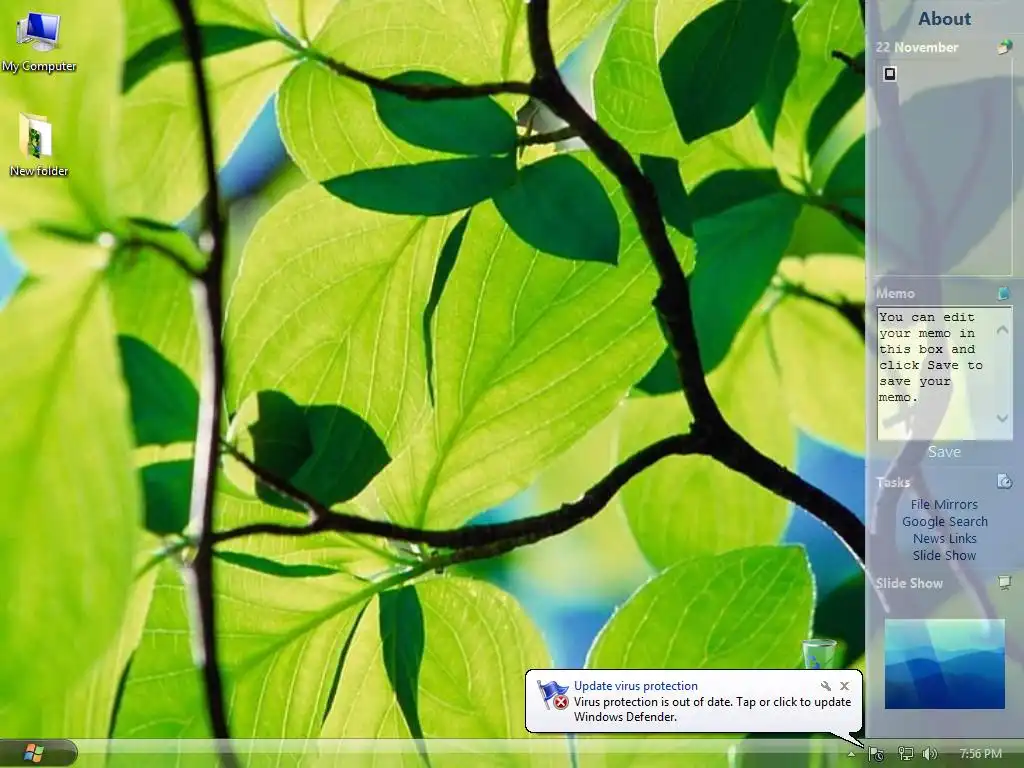
Task: Click the small square marker in calendar panel
Action: [x=889, y=74]
